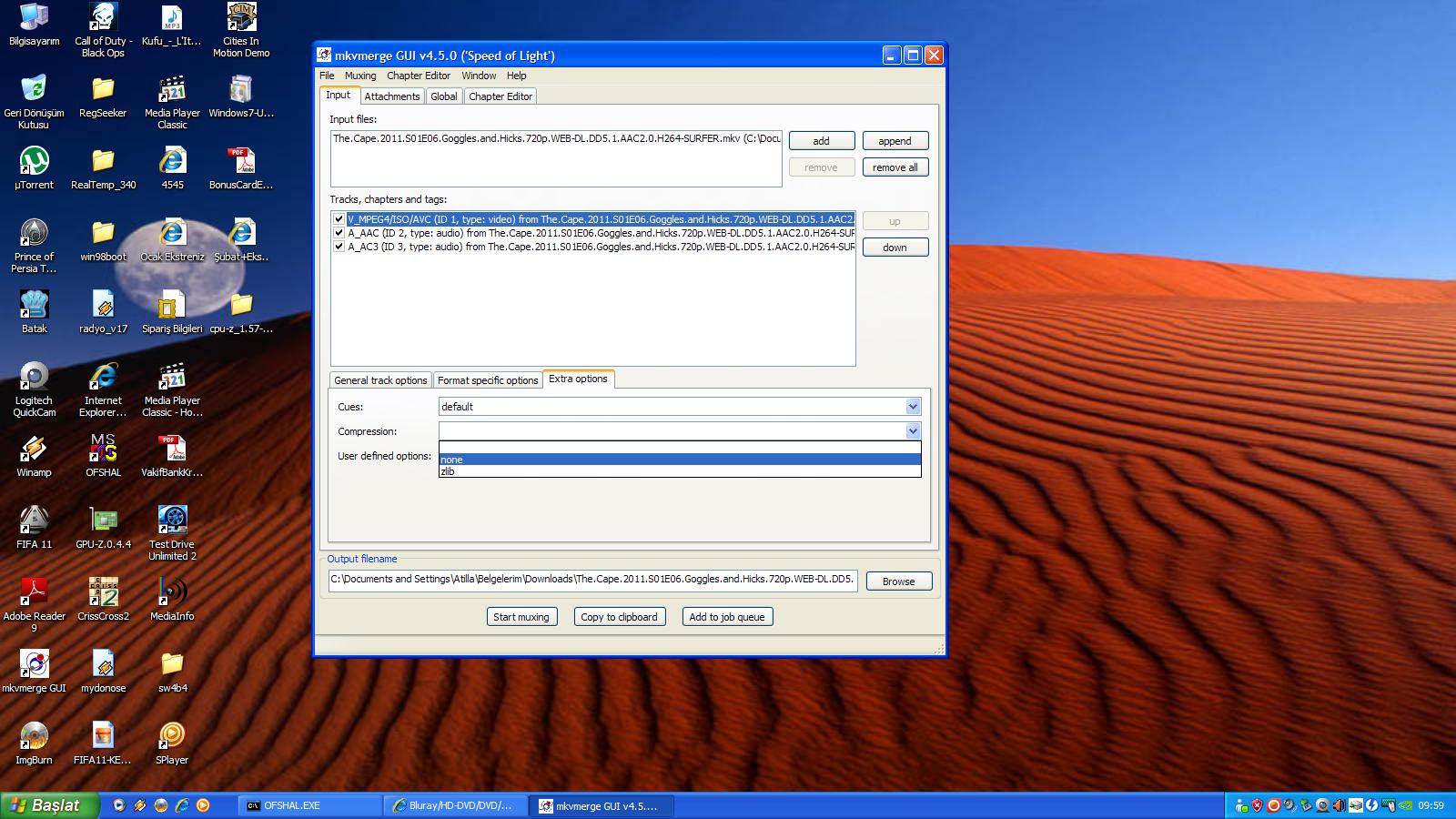Open Prince of Persia desktop shortcut
The height and width of the screenshot is (819, 1456).
34,246
